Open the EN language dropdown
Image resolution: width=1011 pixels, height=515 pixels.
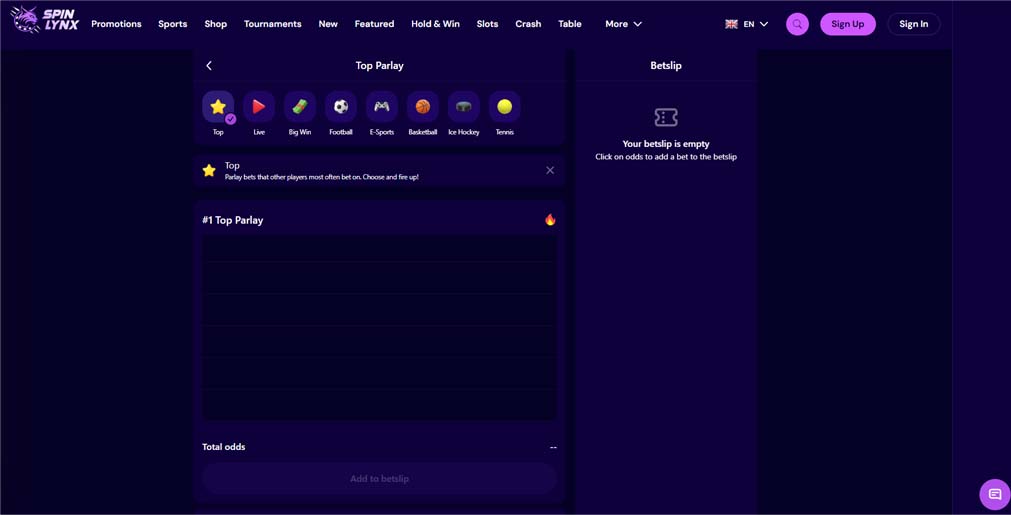pyautogui.click(x=747, y=24)
